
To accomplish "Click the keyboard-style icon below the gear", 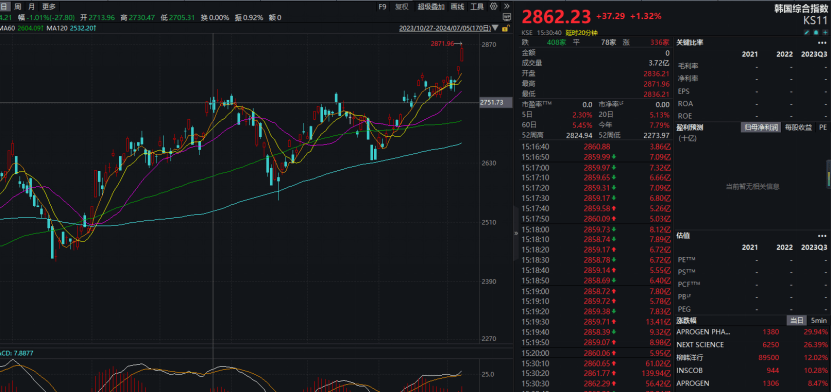I will (507, 17).
